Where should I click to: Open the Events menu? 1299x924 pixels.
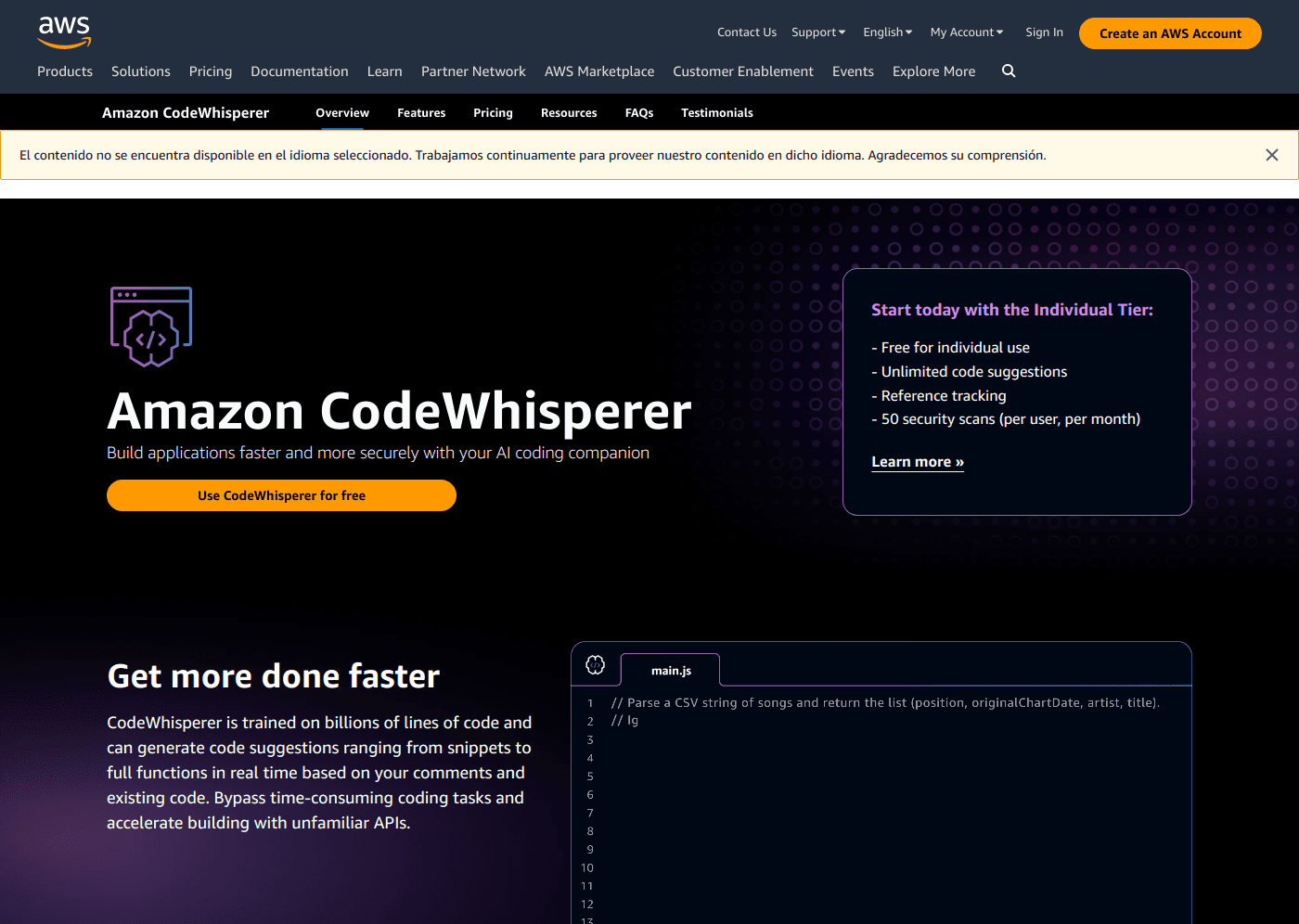point(853,71)
